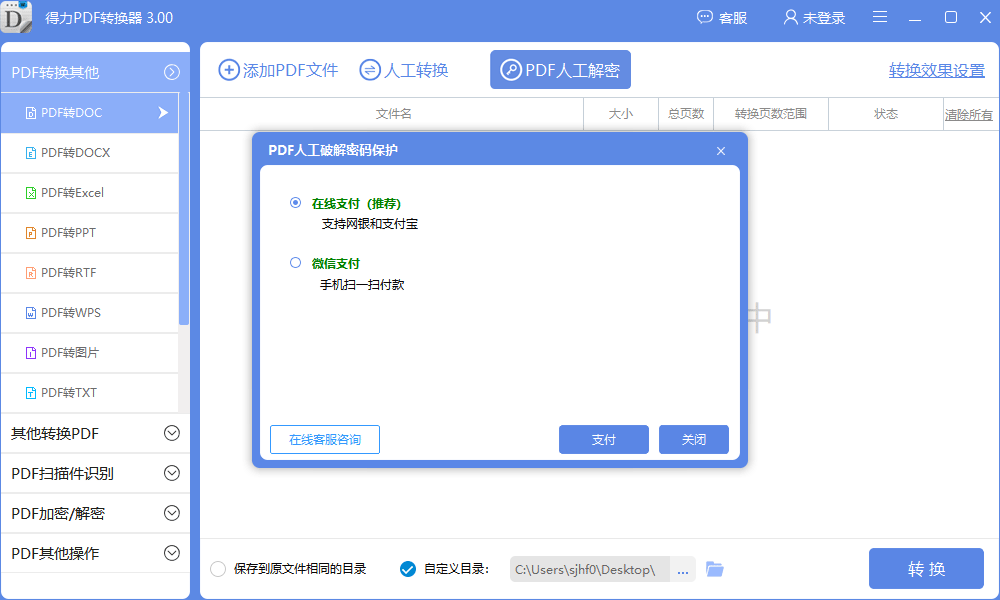Viewport: 1000px width, 600px height.
Task: Close the PDF人工破解密码保护 dialog with X
Action: coord(721,151)
